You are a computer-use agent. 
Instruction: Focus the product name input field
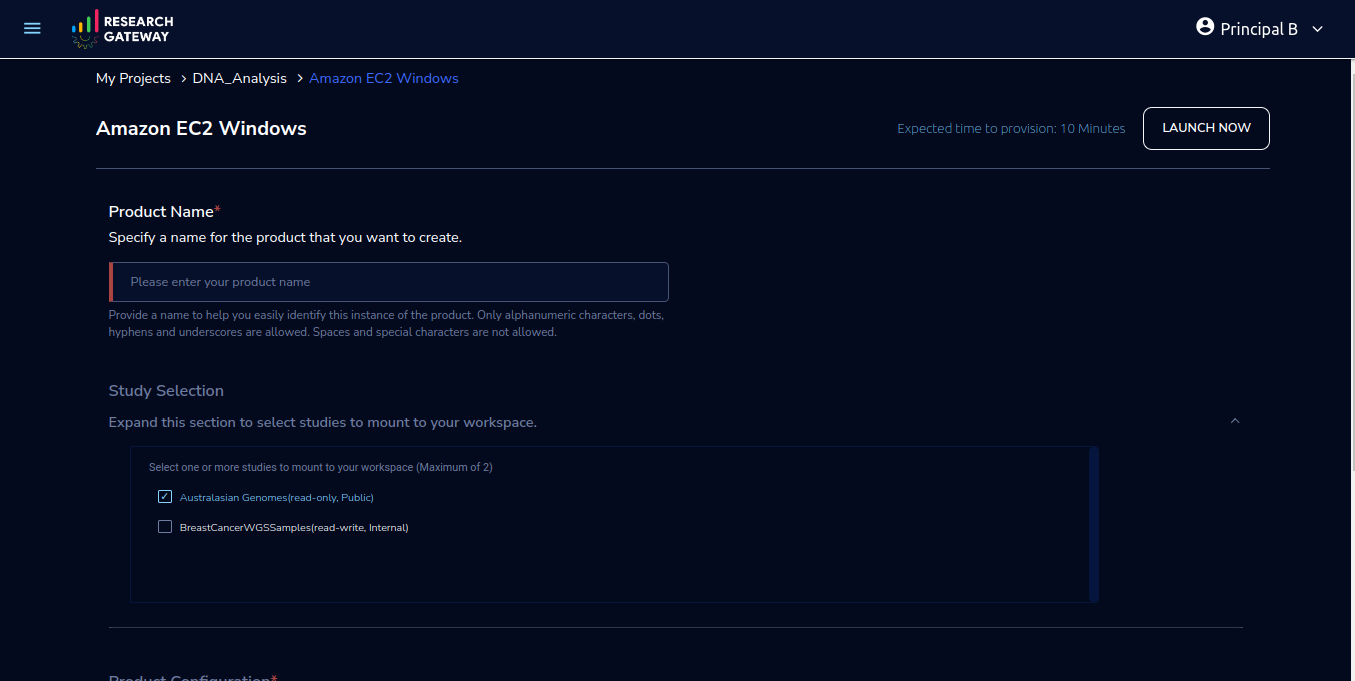click(x=389, y=282)
